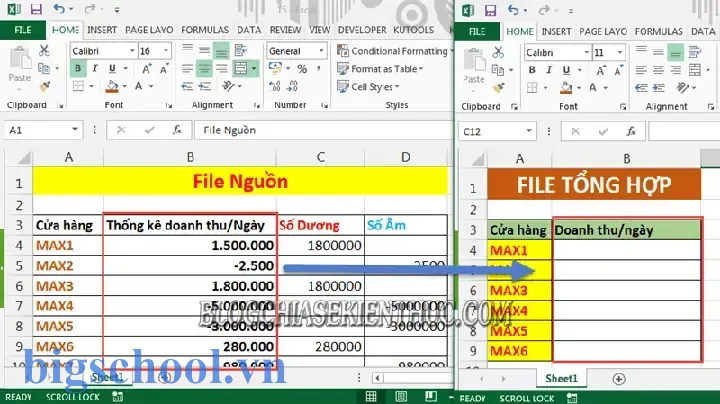Toggle Italic in left window font group
This screenshot has height=404, width=720.
(x=95, y=68)
